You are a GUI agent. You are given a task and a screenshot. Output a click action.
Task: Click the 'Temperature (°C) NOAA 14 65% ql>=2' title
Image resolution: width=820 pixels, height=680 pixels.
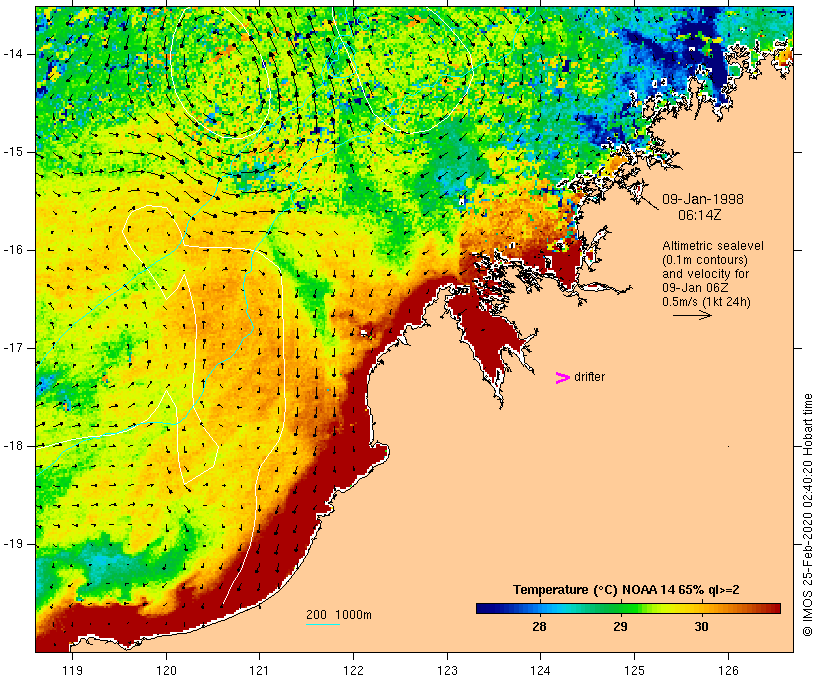[x=626, y=590]
